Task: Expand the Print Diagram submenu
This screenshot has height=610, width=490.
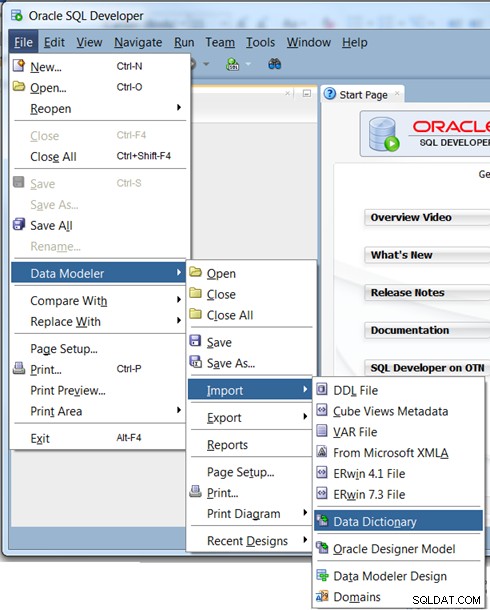Action: coord(305,513)
